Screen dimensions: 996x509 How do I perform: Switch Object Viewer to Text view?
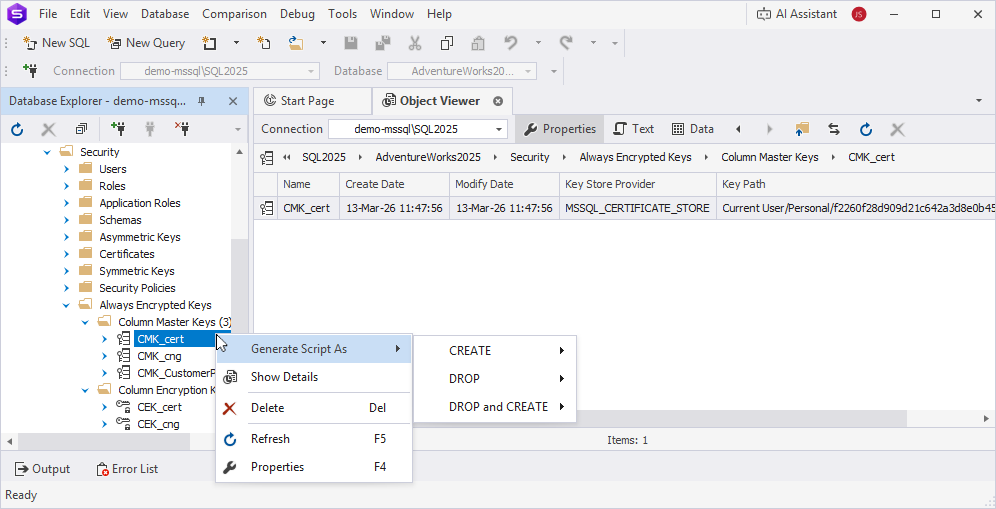(x=633, y=129)
